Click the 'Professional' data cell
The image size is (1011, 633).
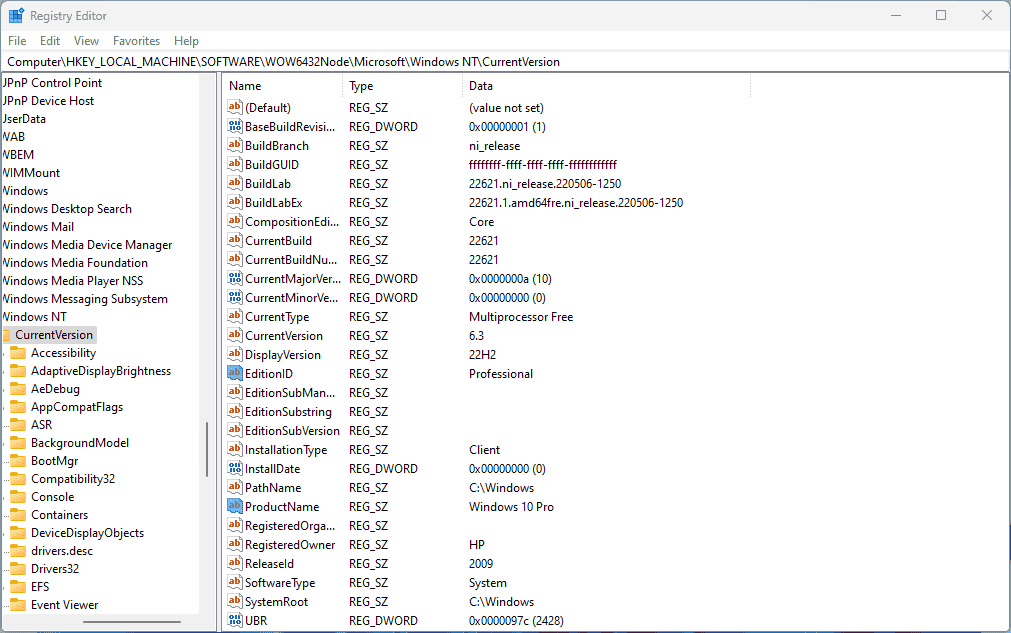[x=501, y=374]
